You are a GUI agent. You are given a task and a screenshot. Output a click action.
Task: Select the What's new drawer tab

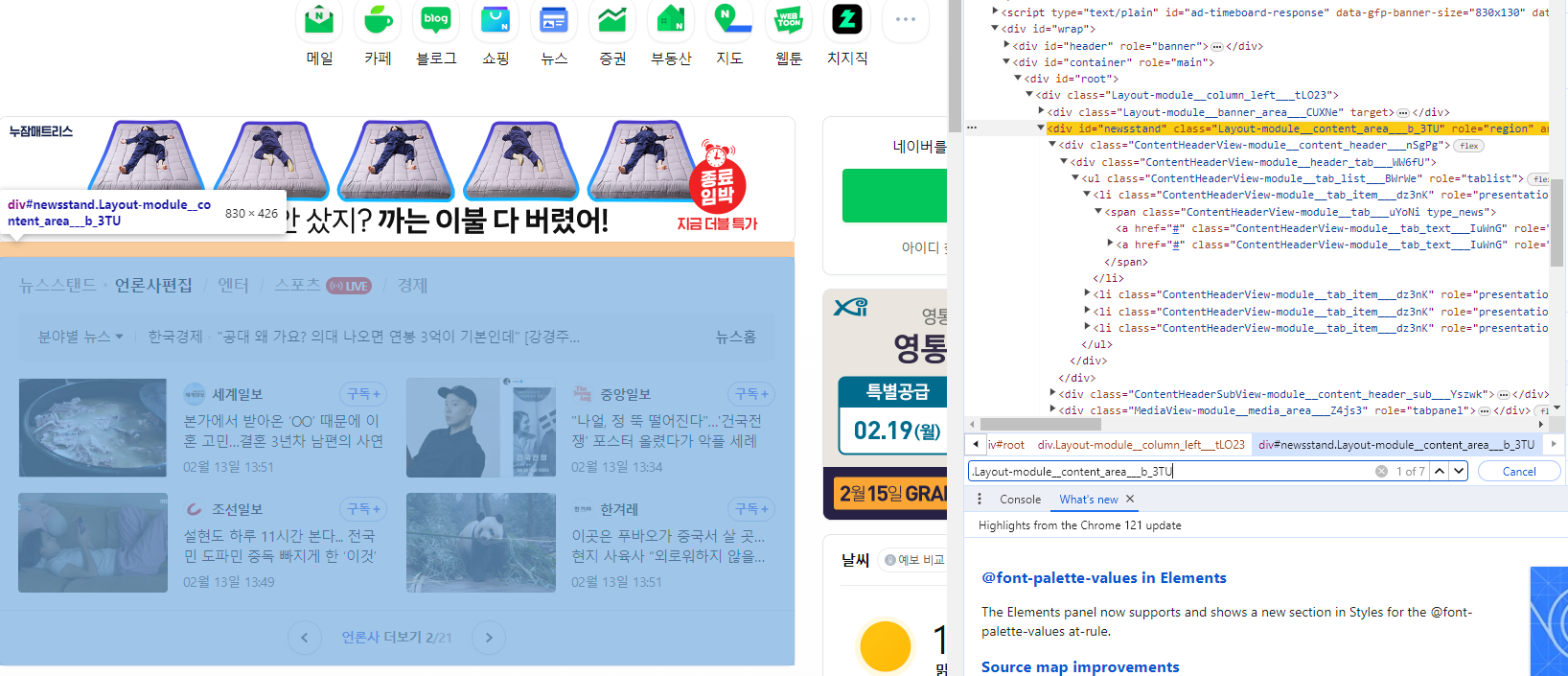1089,500
